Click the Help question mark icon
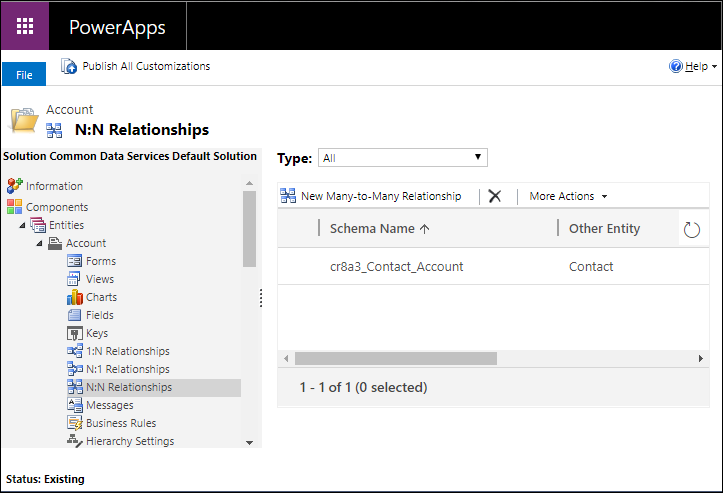Viewport: 723px width, 493px height. click(x=676, y=67)
